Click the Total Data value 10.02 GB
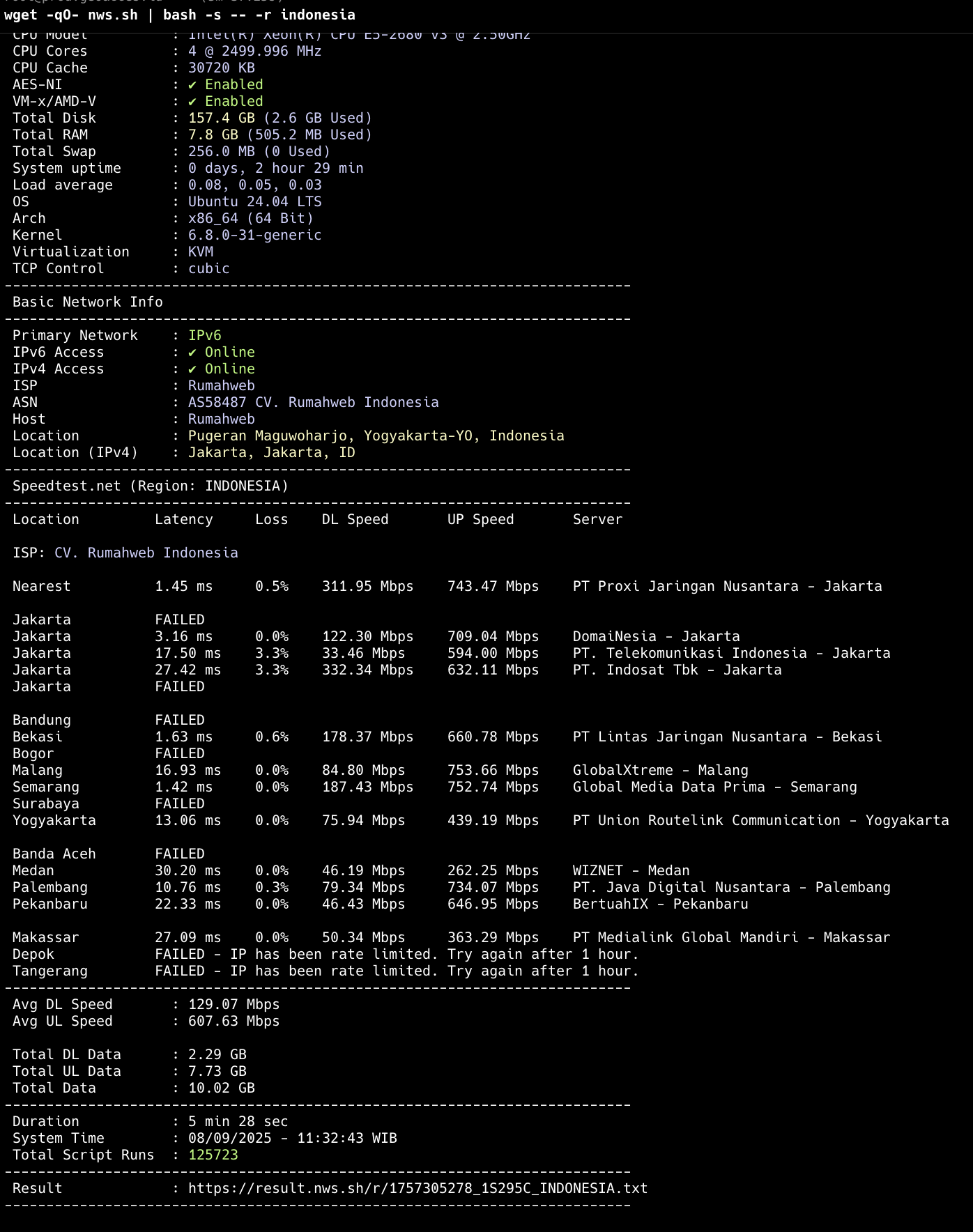 (x=222, y=1088)
